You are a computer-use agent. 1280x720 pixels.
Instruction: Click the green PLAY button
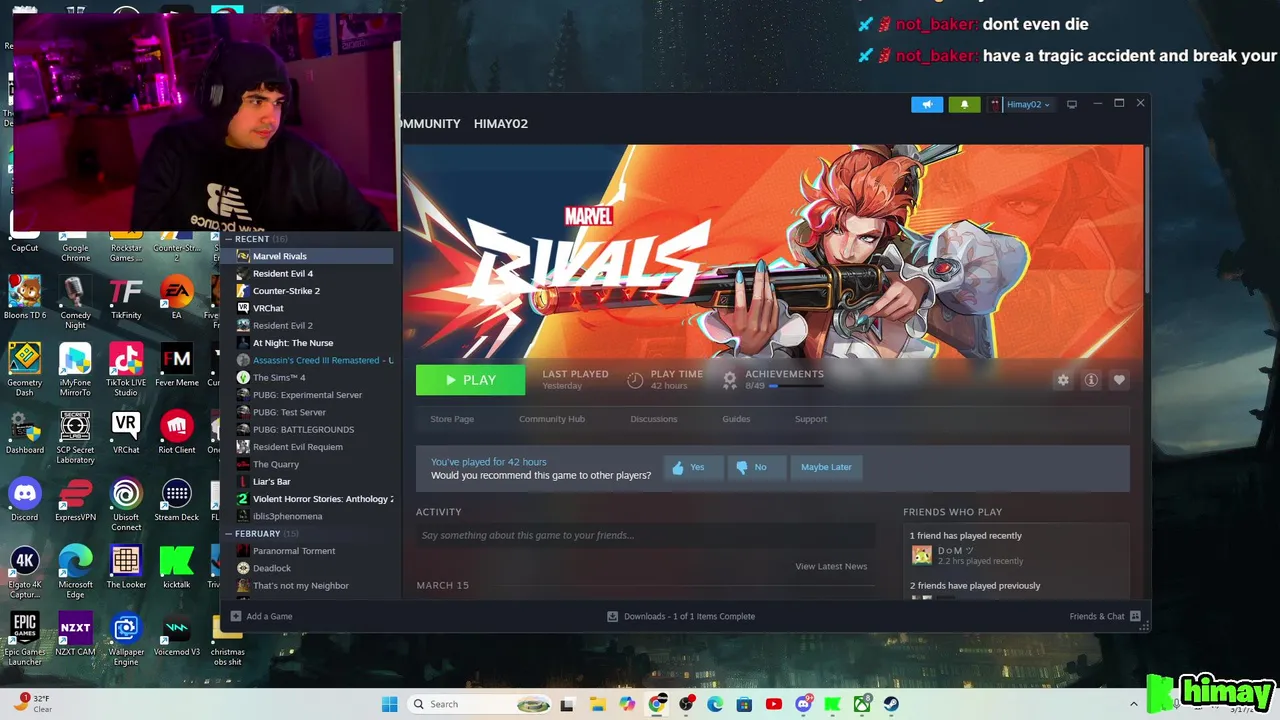point(470,380)
